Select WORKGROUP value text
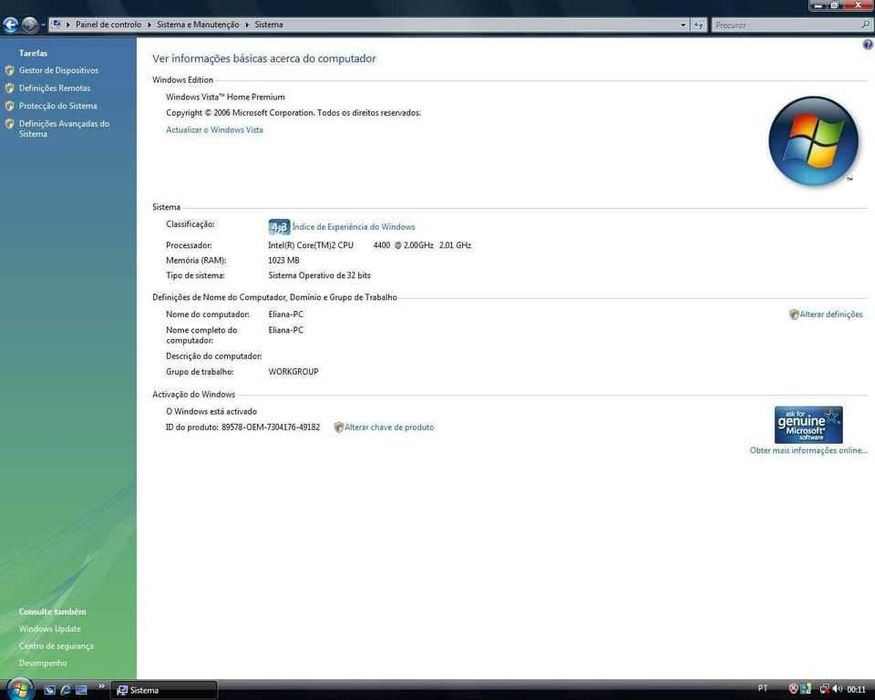The height and width of the screenshot is (700, 875). (294, 372)
